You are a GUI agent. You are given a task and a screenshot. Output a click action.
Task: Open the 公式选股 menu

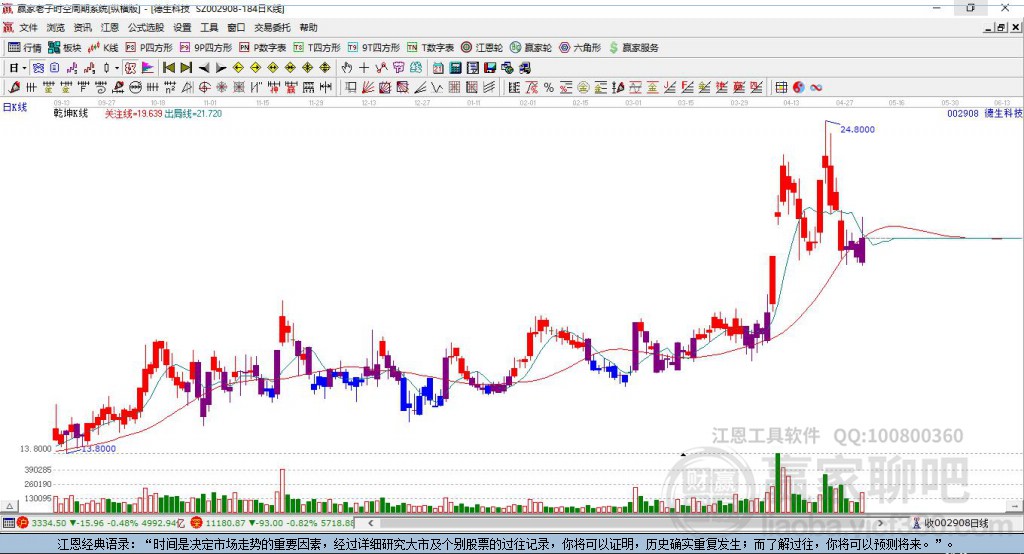click(x=144, y=27)
